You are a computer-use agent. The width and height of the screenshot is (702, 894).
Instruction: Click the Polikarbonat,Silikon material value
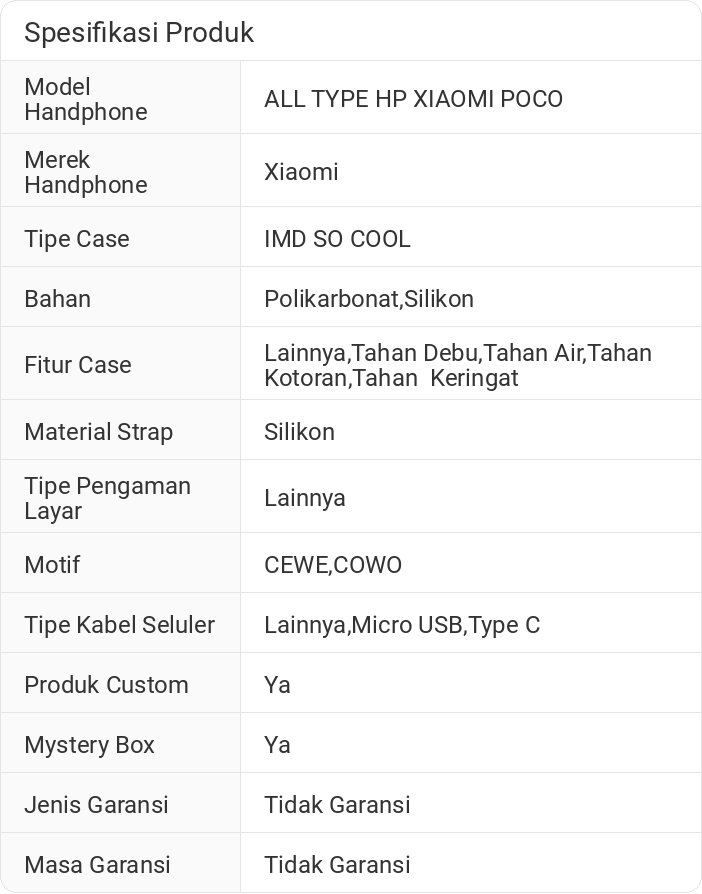coord(369,299)
